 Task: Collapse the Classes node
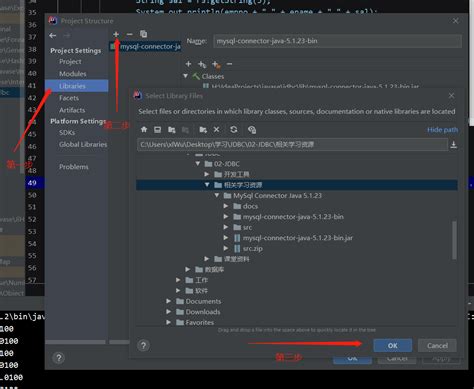coord(186,76)
